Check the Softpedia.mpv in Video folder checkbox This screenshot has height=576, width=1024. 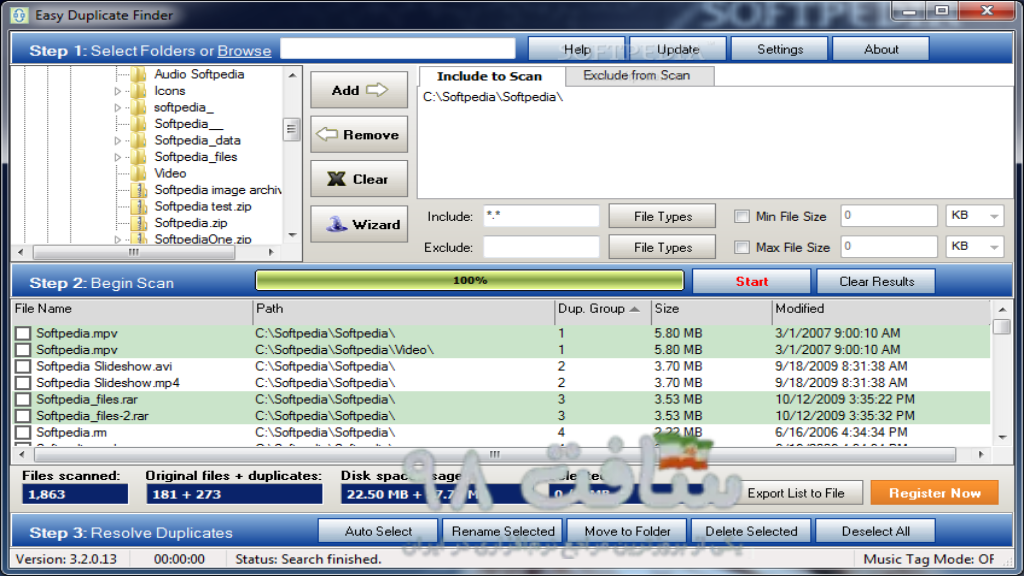point(23,349)
